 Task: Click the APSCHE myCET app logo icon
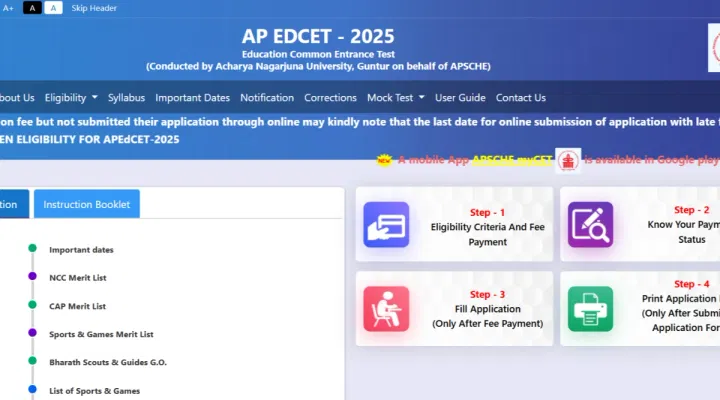coord(569,159)
